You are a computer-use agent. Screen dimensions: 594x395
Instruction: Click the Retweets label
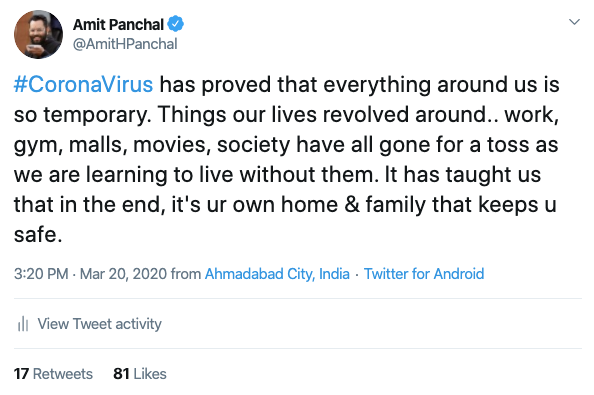[63, 374]
